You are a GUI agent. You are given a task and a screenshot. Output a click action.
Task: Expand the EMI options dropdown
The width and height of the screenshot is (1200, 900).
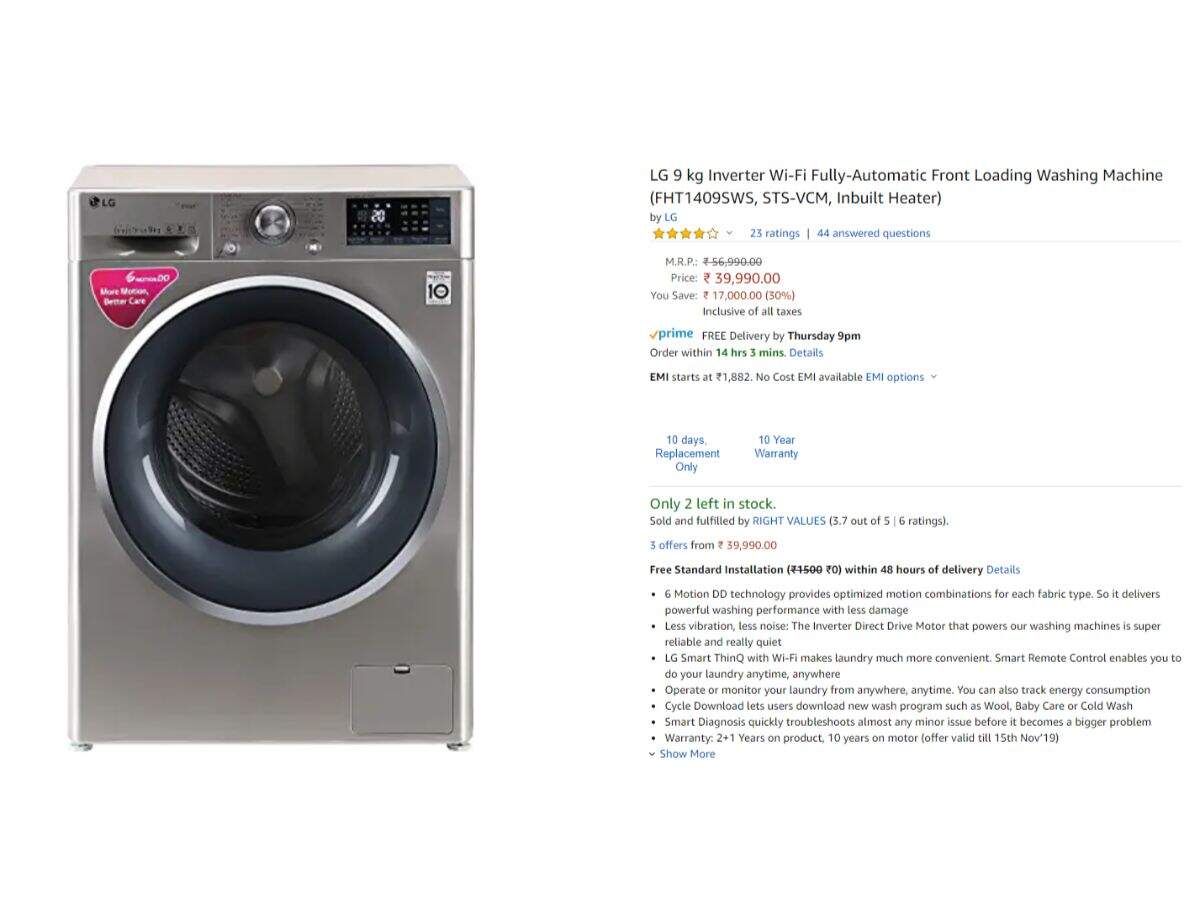[x=901, y=377]
